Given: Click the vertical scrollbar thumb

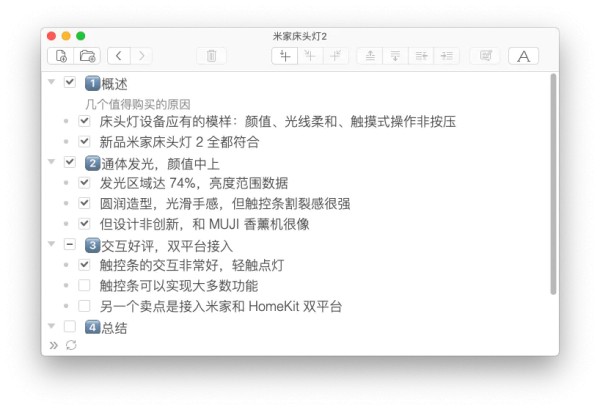Looking at the screenshot, I should pyautogui.click(x=553, y=184).
